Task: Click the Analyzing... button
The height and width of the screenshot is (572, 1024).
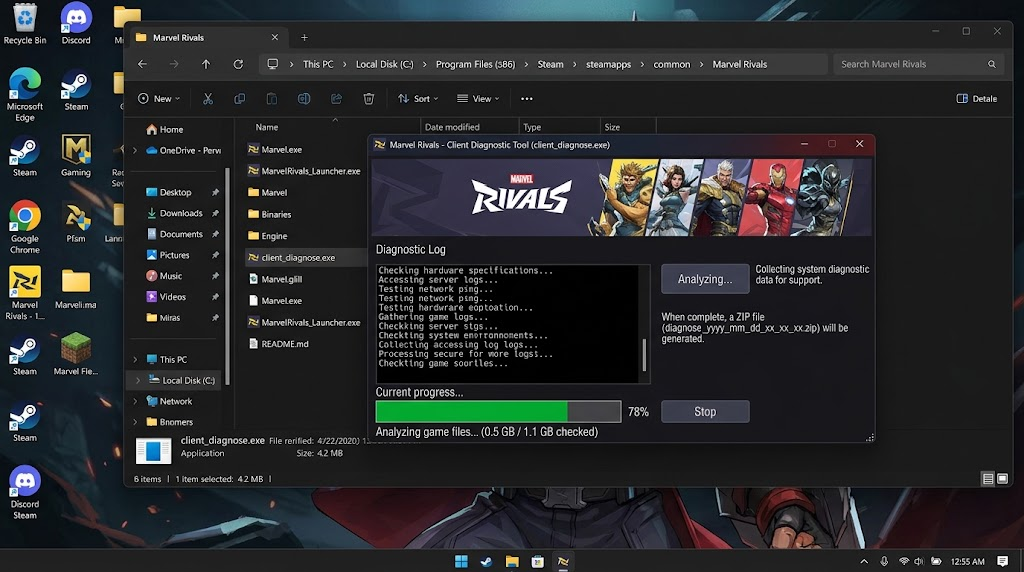Action: click(705, 279)
